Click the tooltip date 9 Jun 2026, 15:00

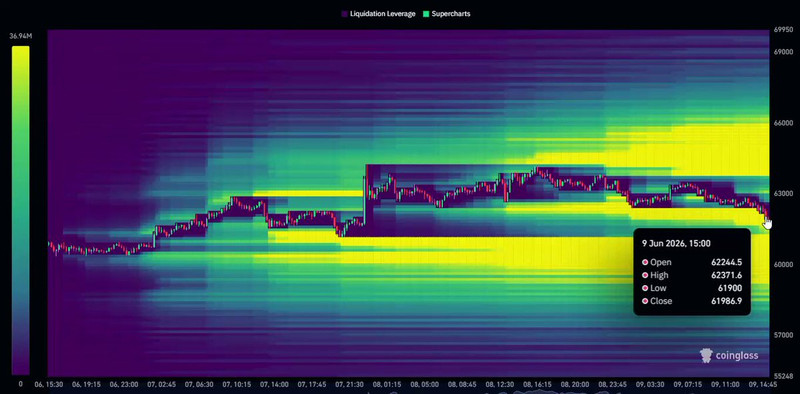[676, 244]
